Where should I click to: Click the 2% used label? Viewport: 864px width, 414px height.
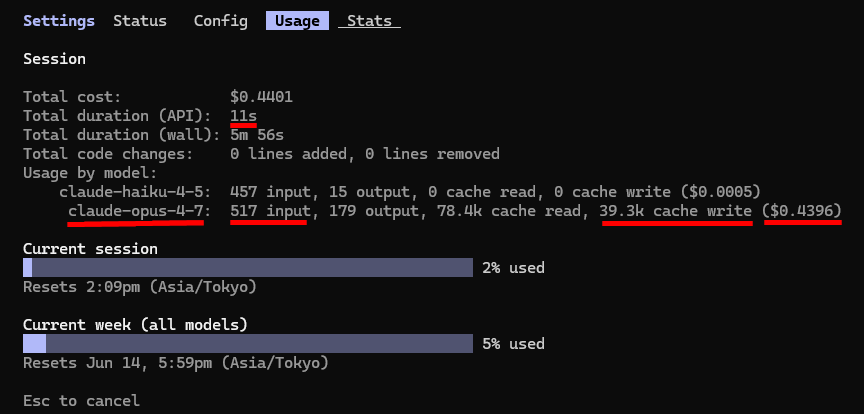513,268
